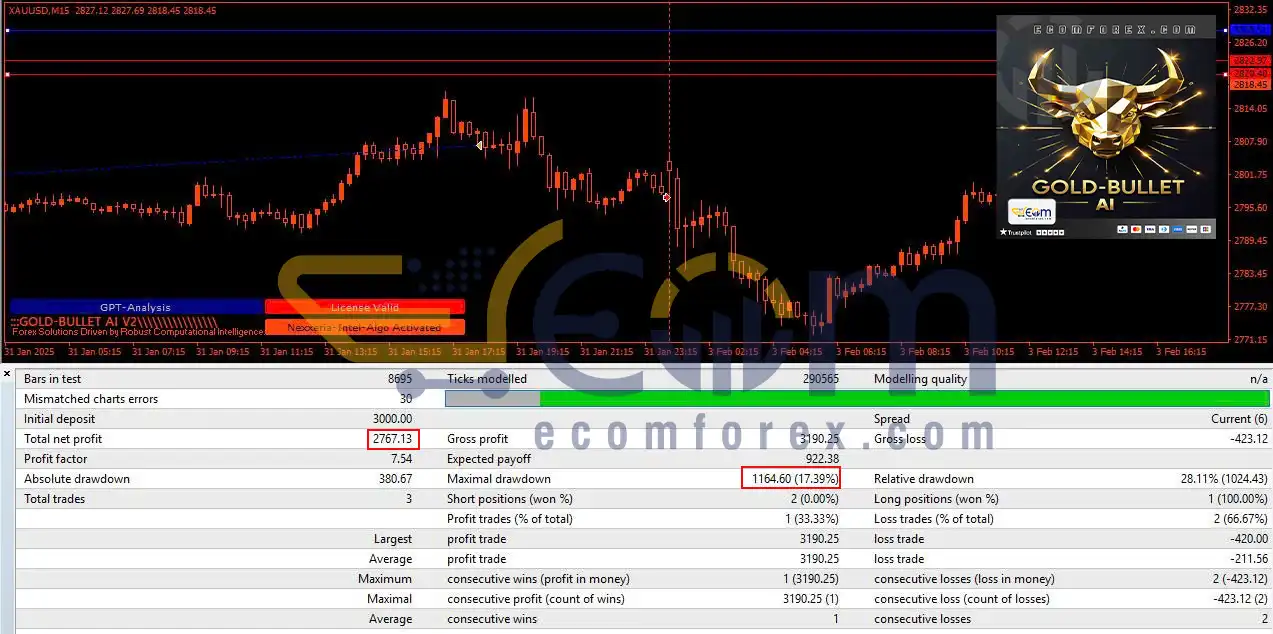The image size is (1273, 634).
Task: Select the Short positions (won %) label
Action: 510,499
